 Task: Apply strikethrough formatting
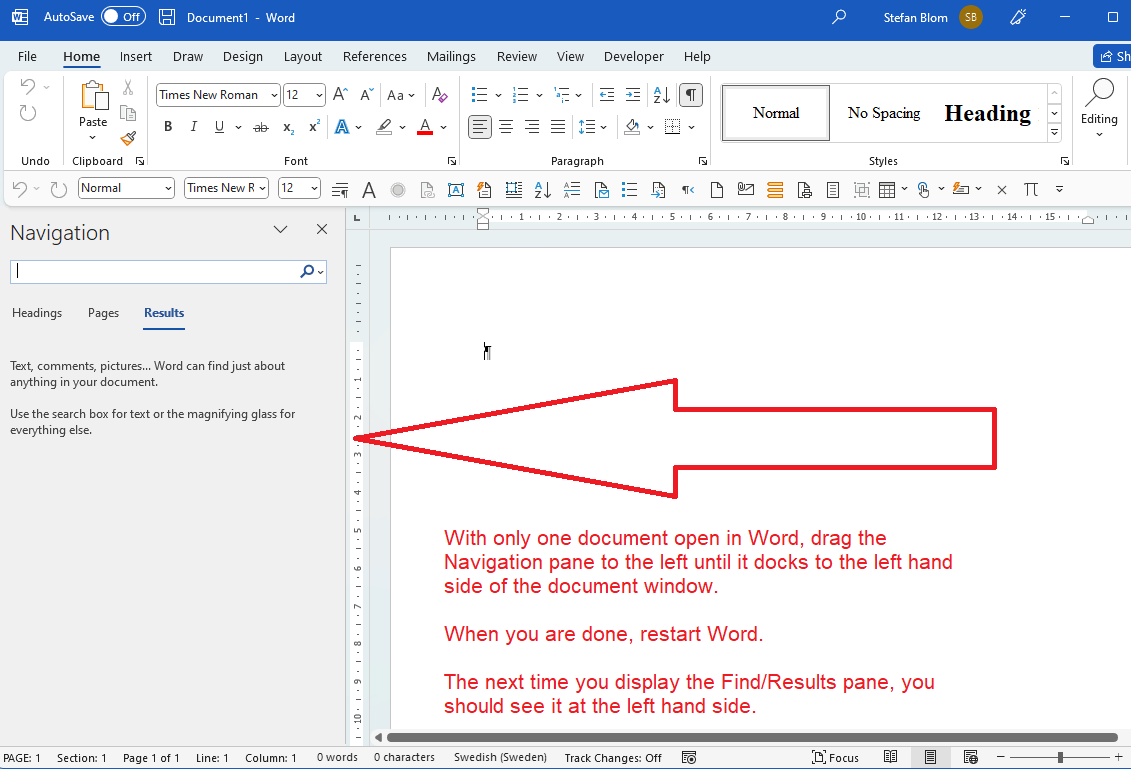pyautogui.click(x=261, y=127)
